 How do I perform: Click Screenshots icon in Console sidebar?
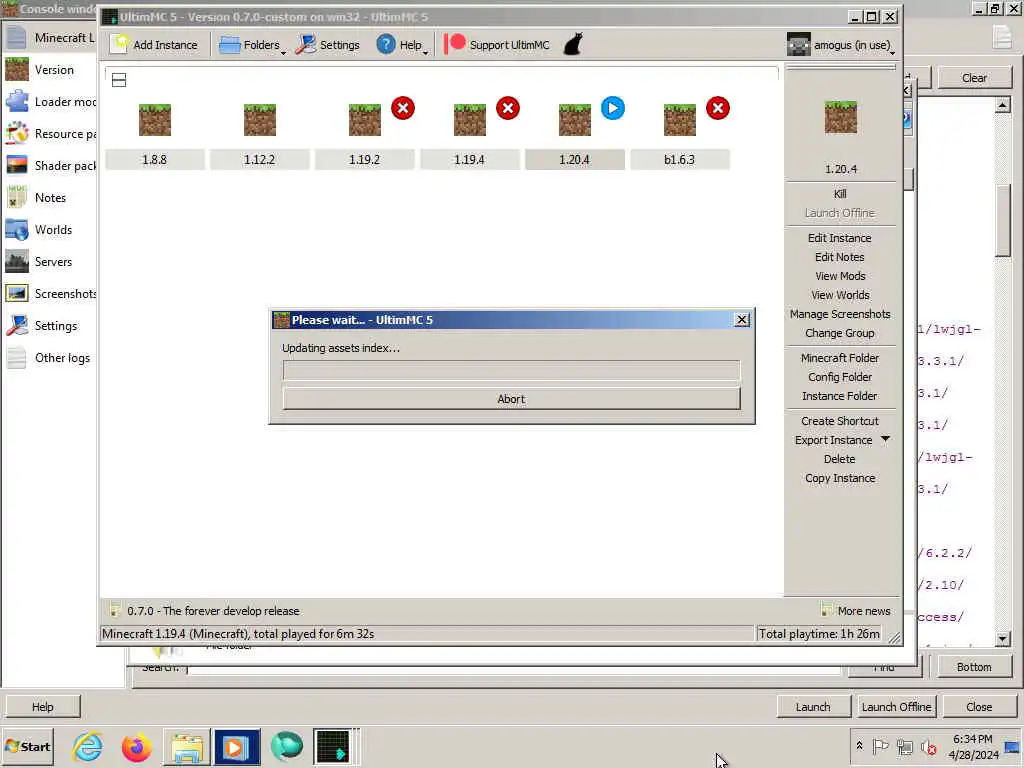pos(17,294)
